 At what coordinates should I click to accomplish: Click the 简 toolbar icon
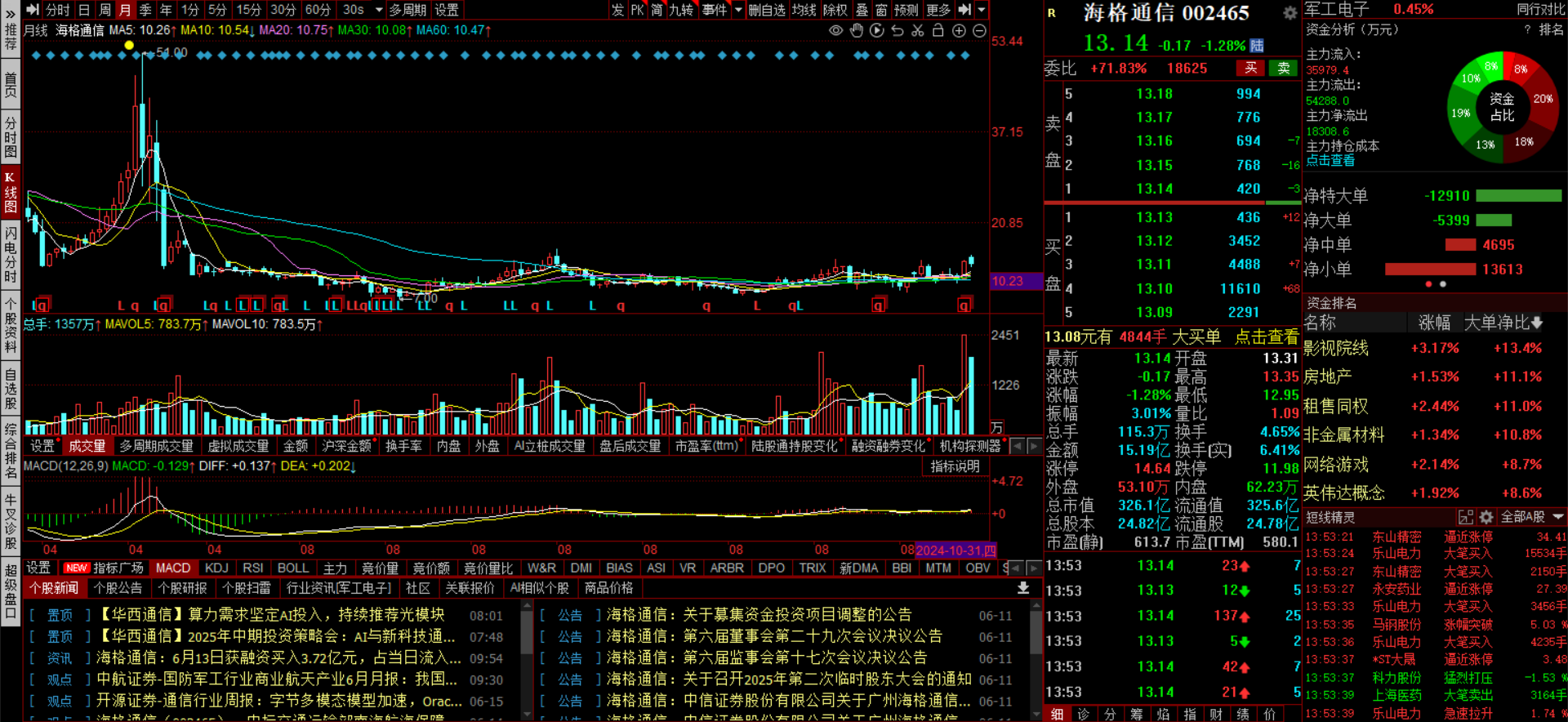tap(657, 10)
